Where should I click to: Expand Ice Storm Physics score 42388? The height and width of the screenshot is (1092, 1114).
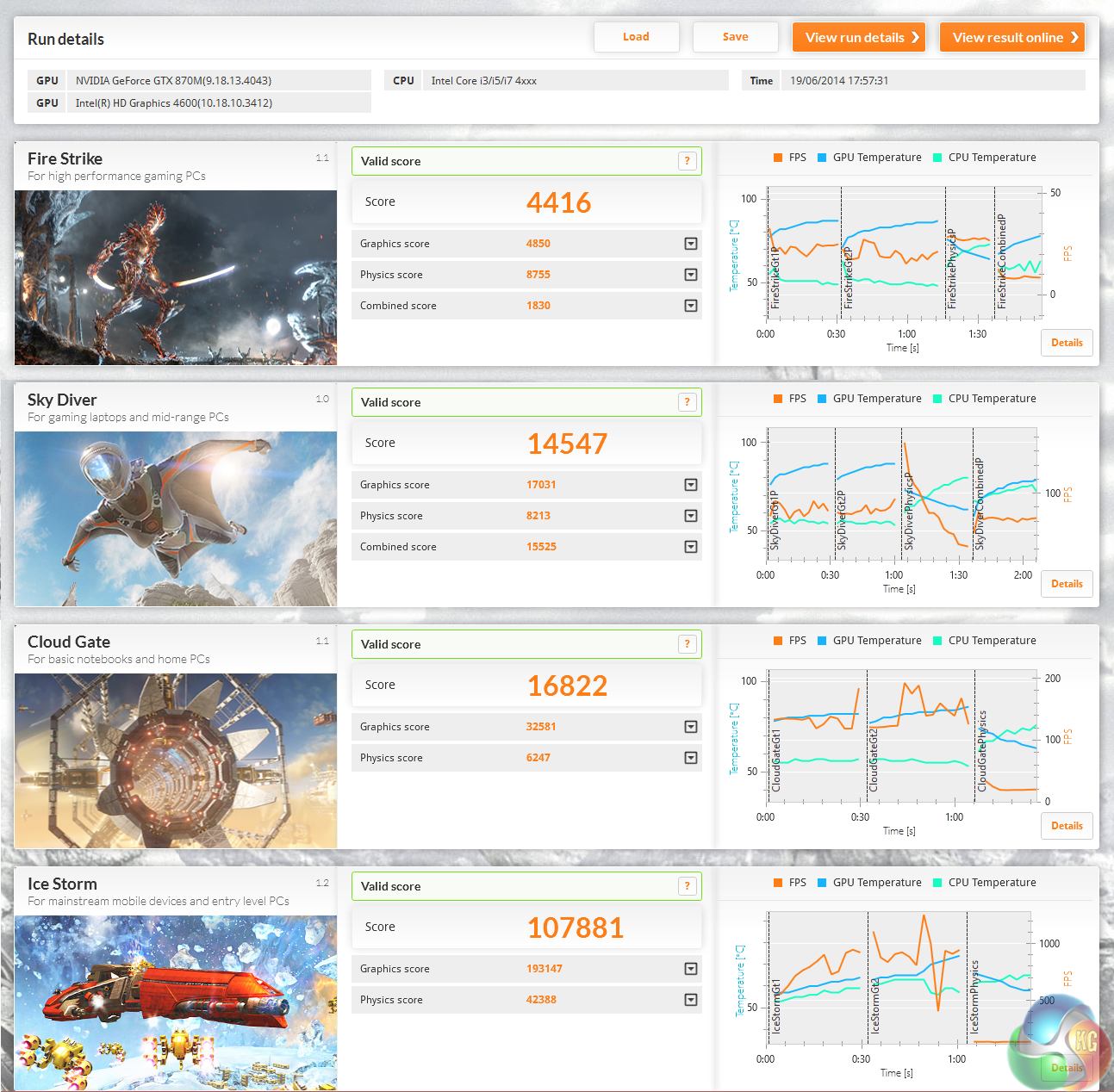691,1000
